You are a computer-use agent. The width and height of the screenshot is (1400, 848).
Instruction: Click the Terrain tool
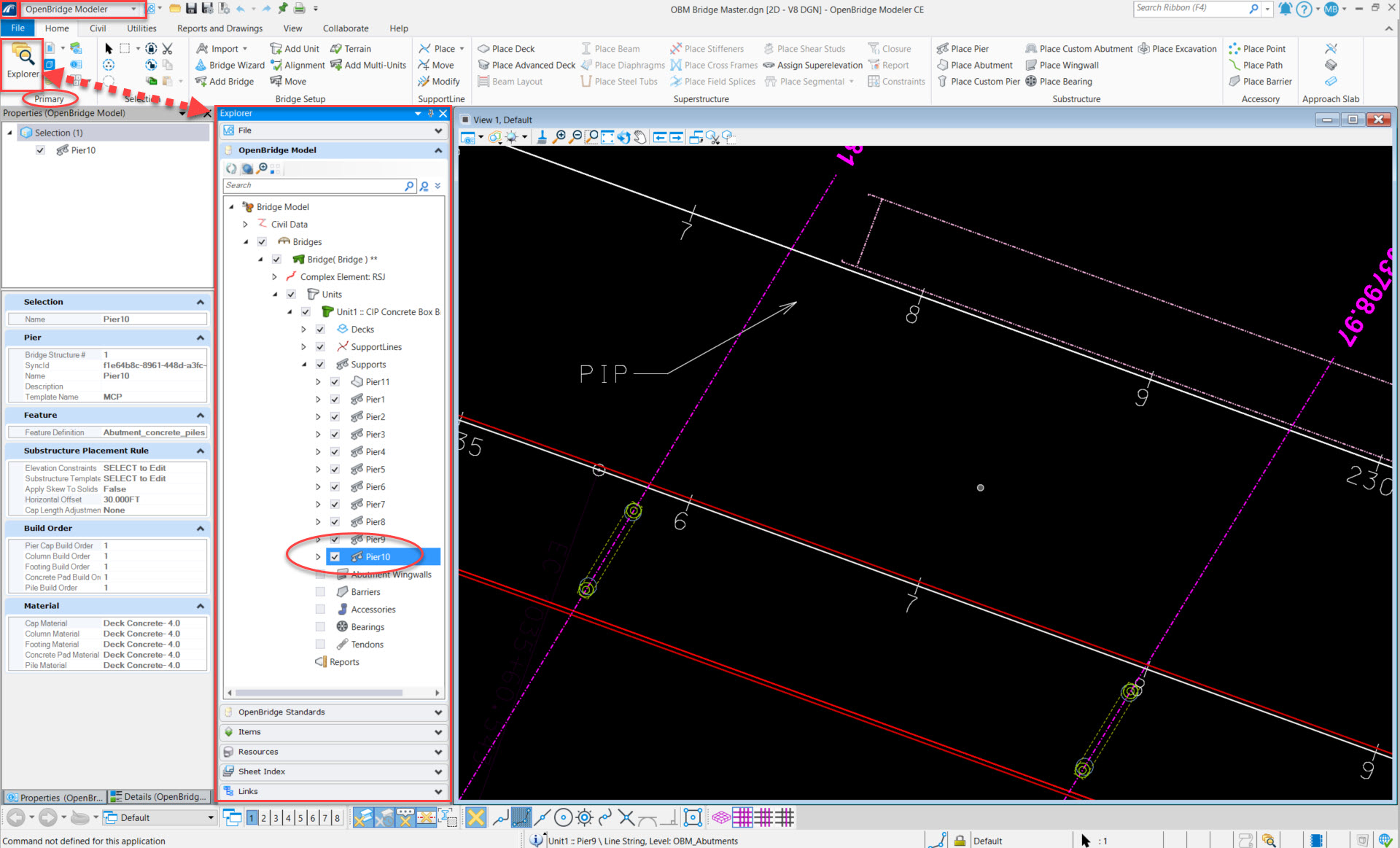tap(351, 49)
